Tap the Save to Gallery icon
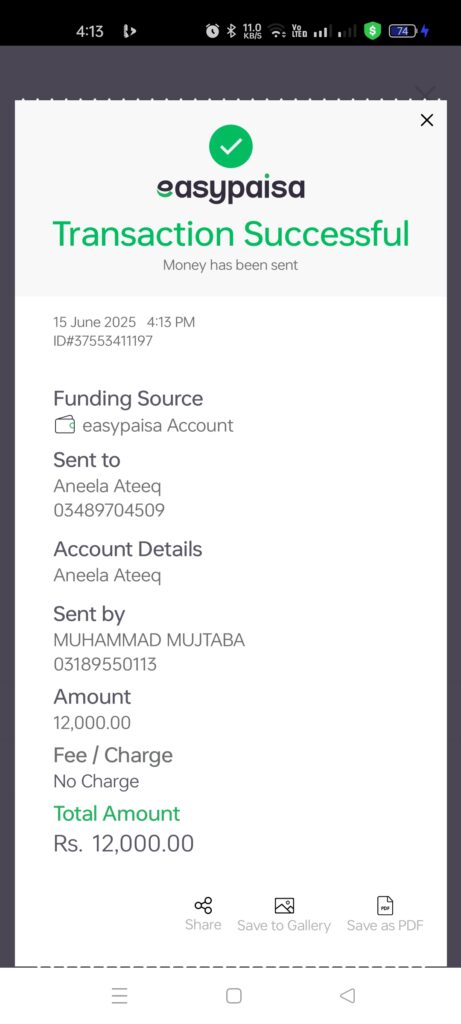 pyautogui.click(x=284, y=905)
